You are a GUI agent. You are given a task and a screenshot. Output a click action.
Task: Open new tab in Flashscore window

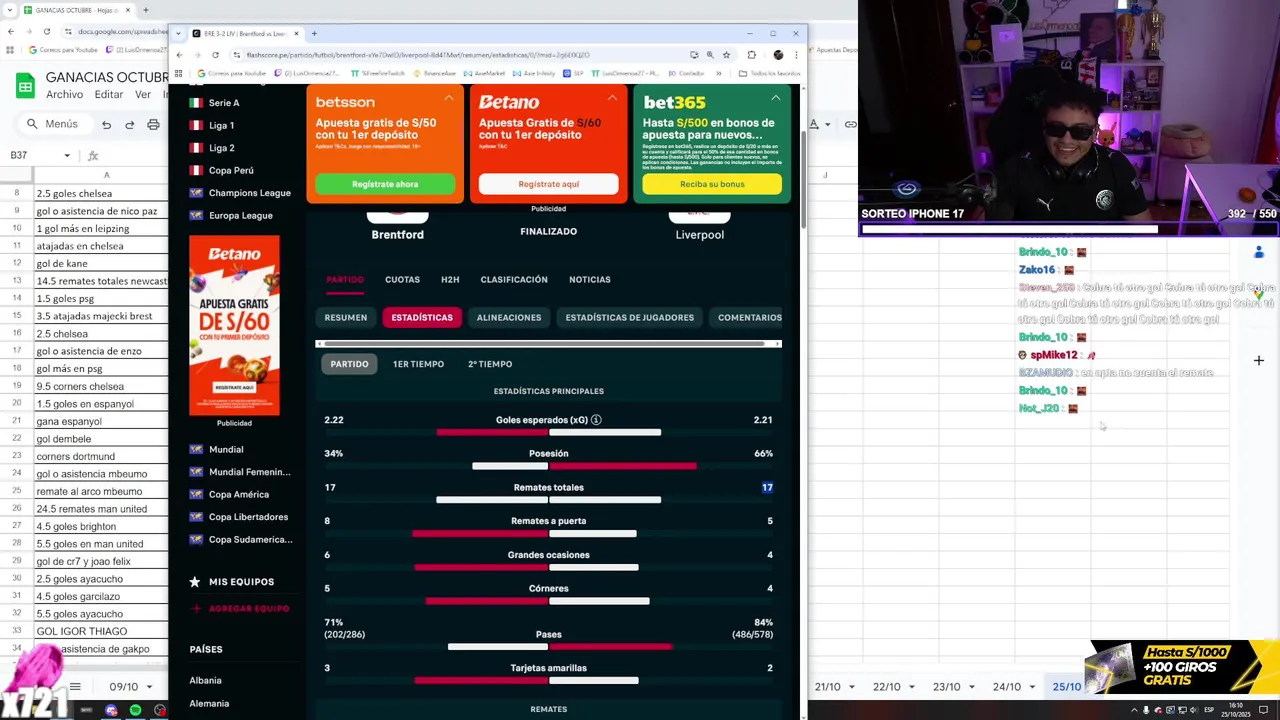tap(314, 33)
